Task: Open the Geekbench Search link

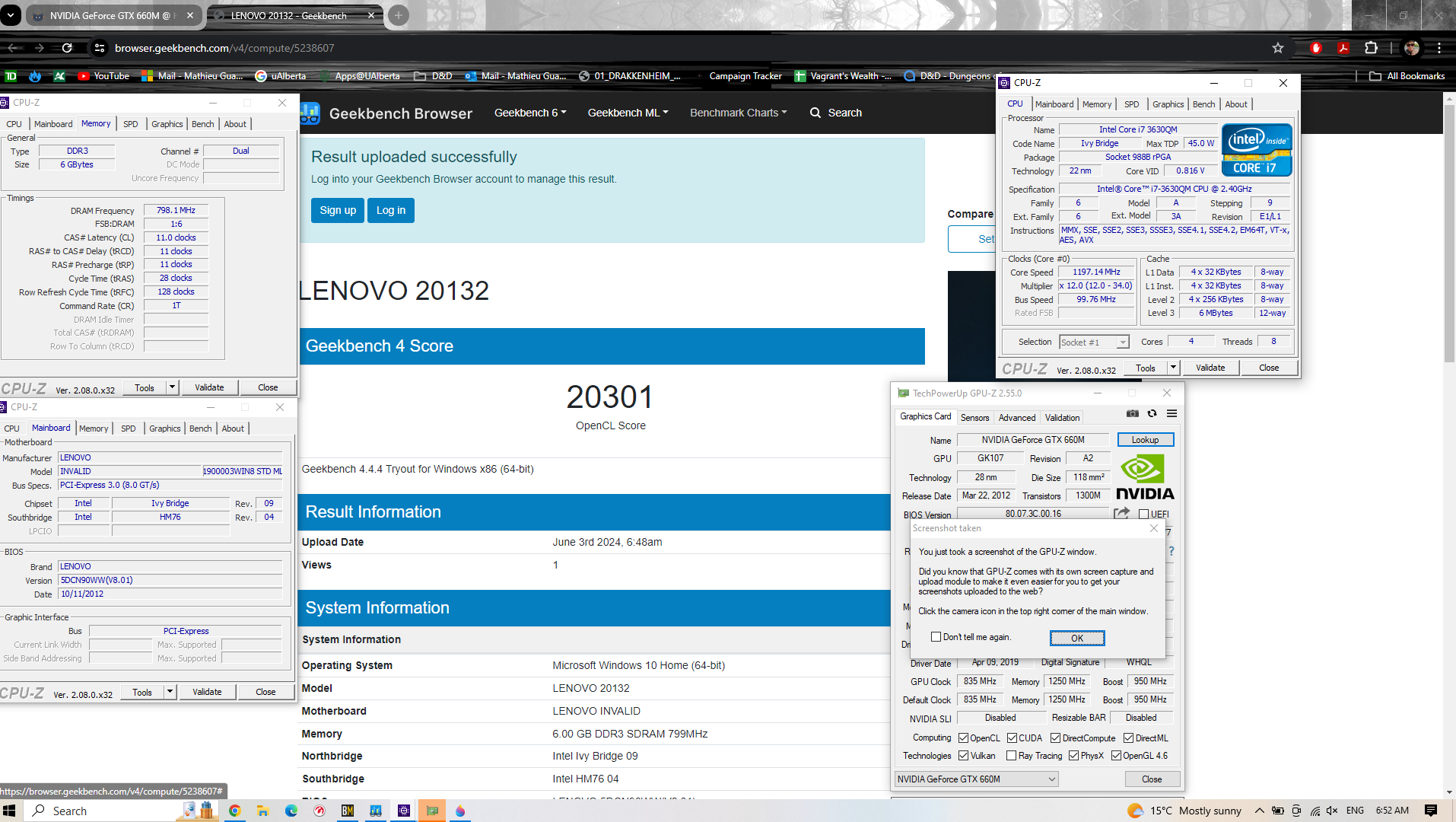Action: click(x=836, y=113)
